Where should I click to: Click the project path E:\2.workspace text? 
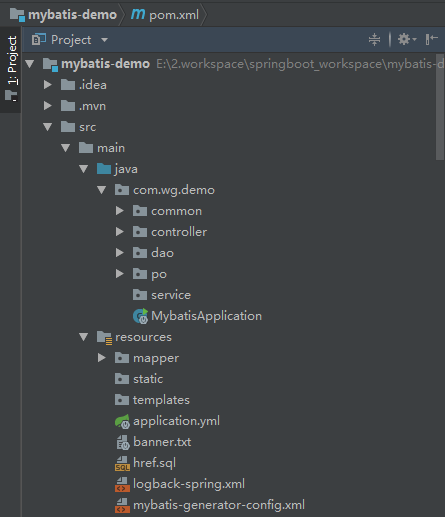point(300,64)
